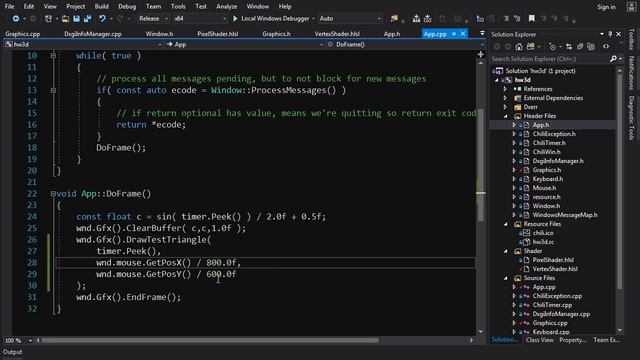Collapse the Source Files folder

coord(506,278)
